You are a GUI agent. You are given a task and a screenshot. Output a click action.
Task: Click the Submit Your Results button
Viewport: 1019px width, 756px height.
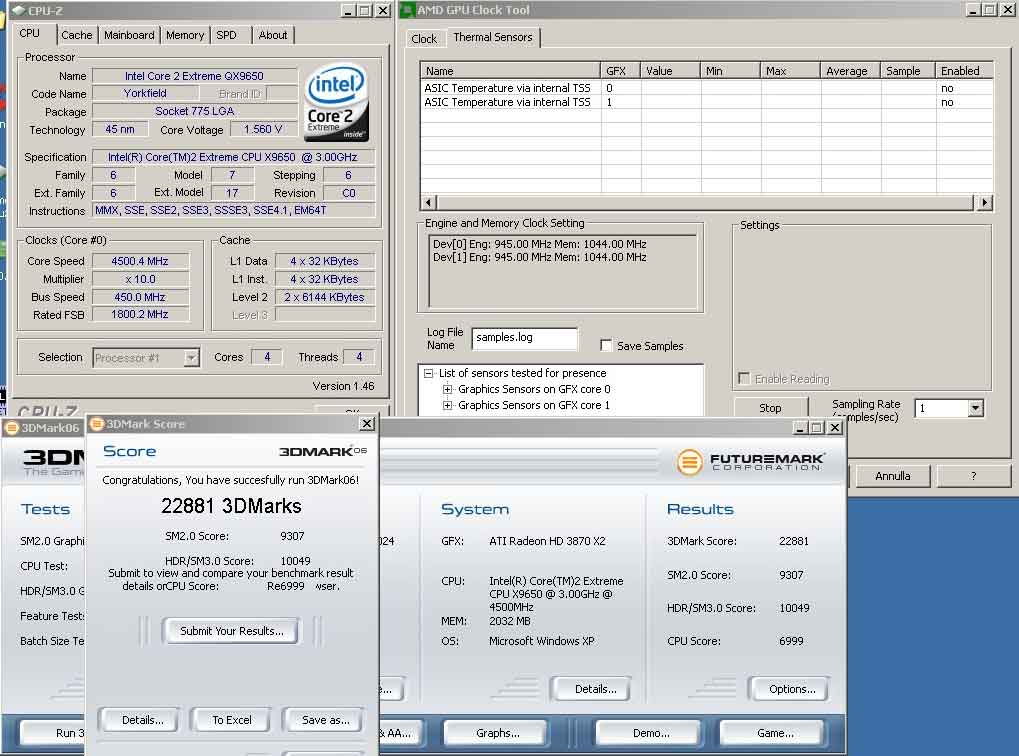point(231,631)
